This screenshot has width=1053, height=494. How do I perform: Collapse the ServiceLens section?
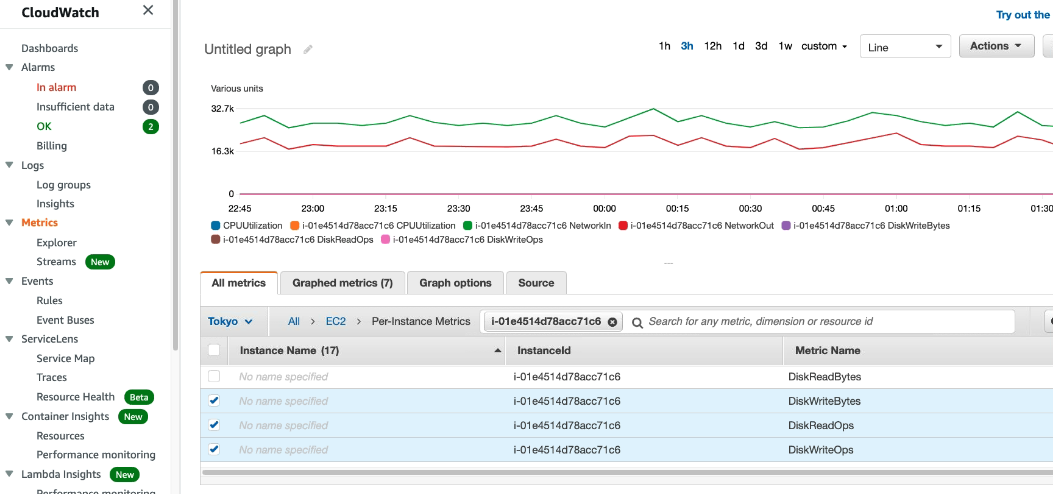click(9, 339)
